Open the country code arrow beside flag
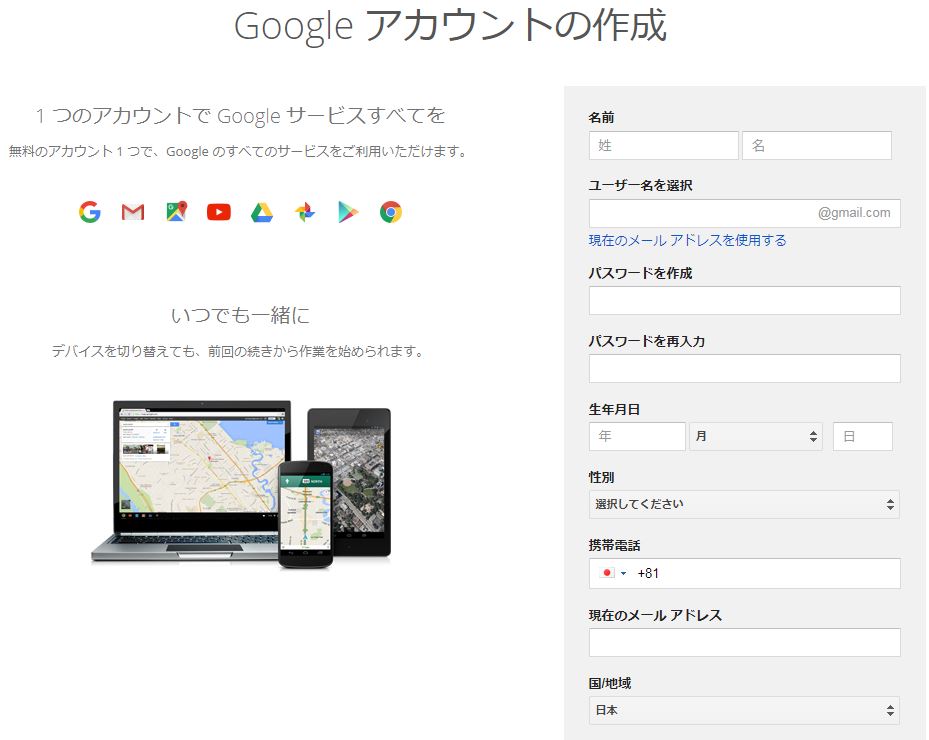 tap(623, 574)
